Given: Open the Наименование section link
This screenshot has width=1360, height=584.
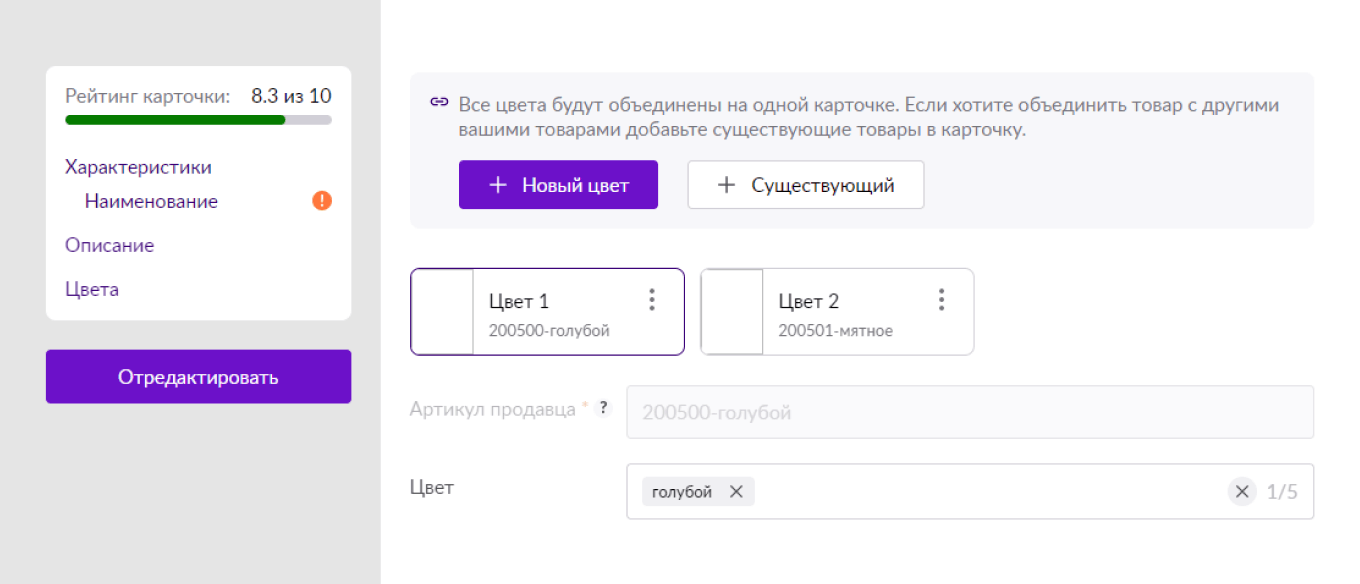Looking at the screenshot, I should click(150, 200).
